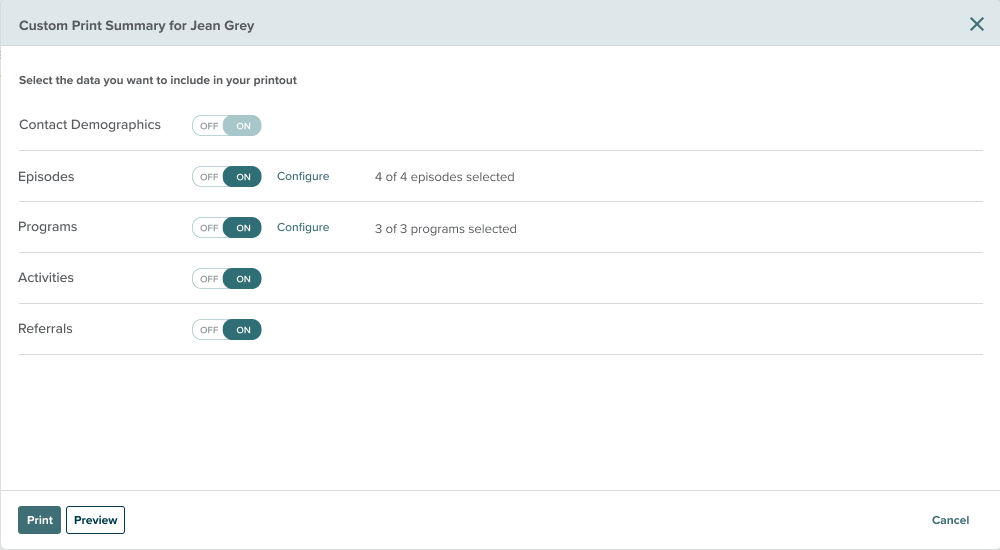Image resolution: width=1000 pixels, height=550 pixels.
Task: Click the 'Activities' row label
Action: pyautogui.click(x=46, y=278)
